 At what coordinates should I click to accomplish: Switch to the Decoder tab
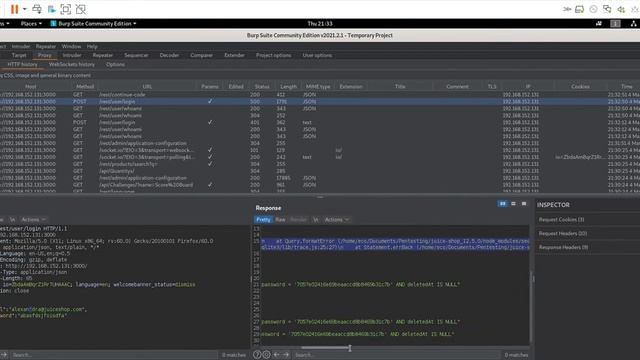click(x=169, y=55)
